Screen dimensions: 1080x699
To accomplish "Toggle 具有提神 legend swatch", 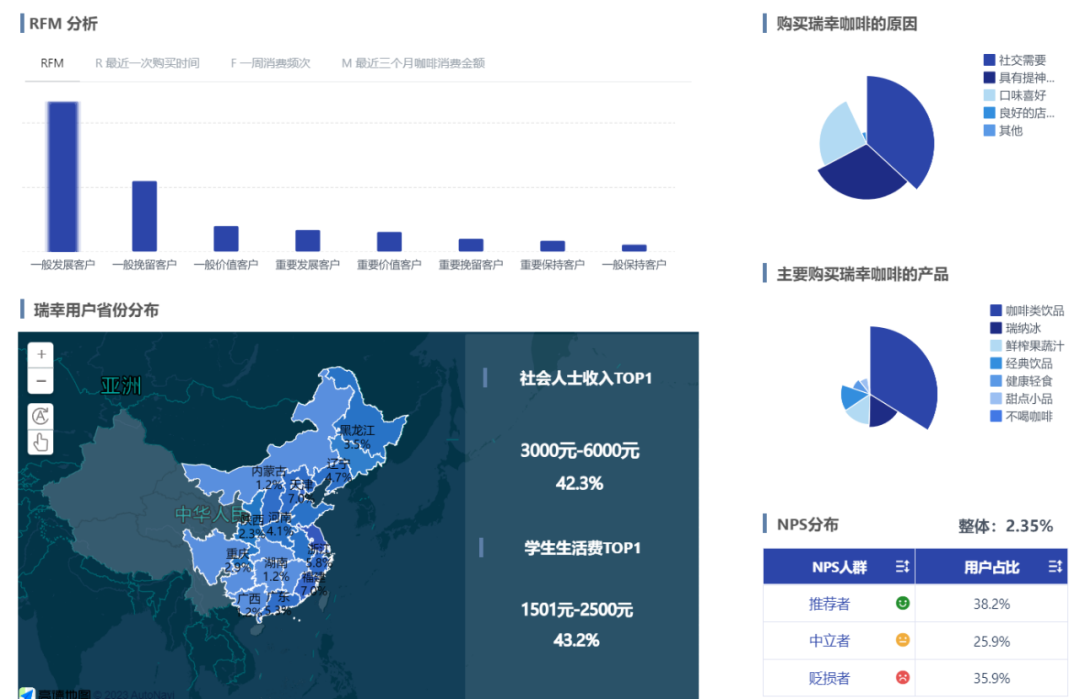I will [989, 78].
